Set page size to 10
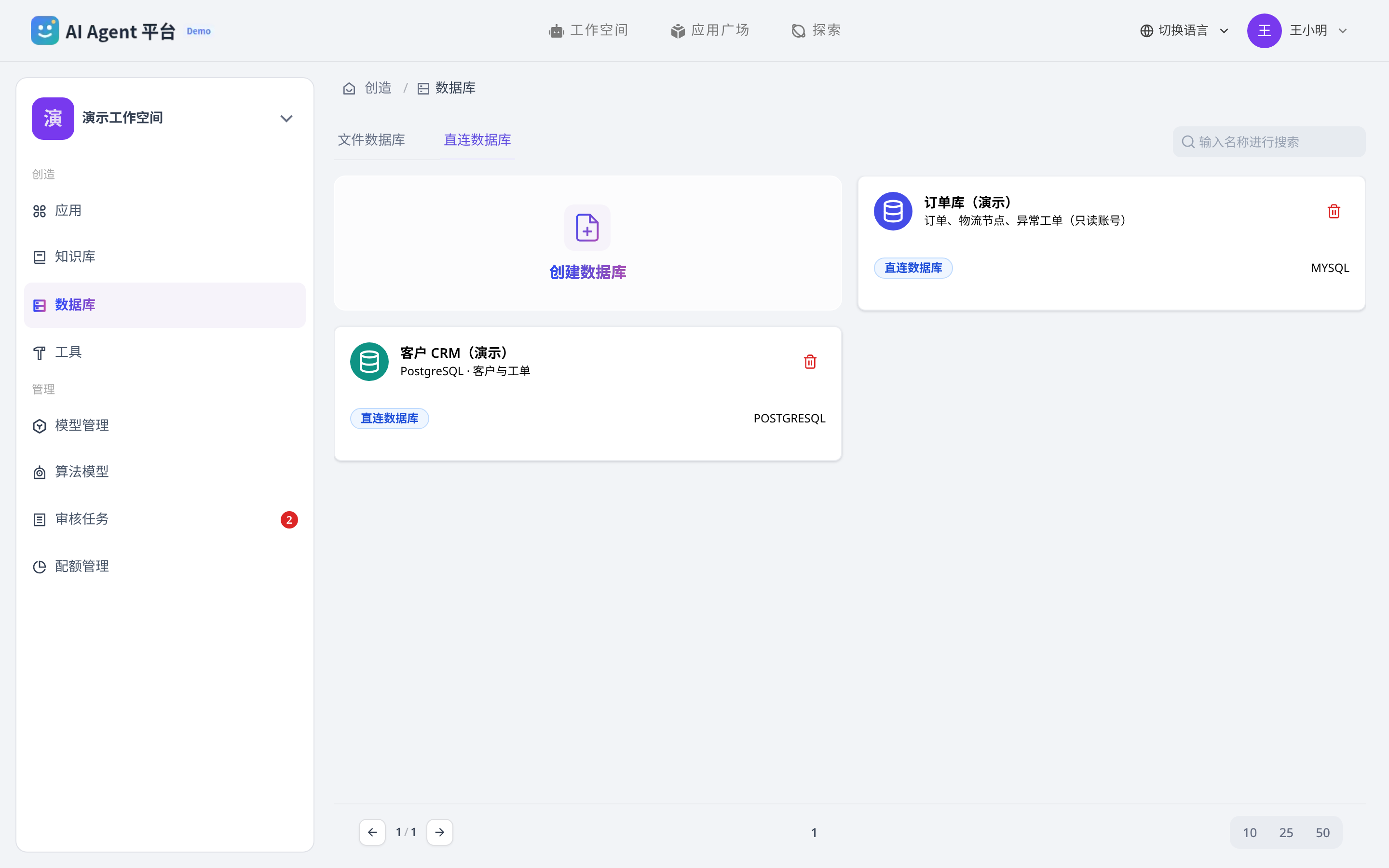 tap(1250, 832)
